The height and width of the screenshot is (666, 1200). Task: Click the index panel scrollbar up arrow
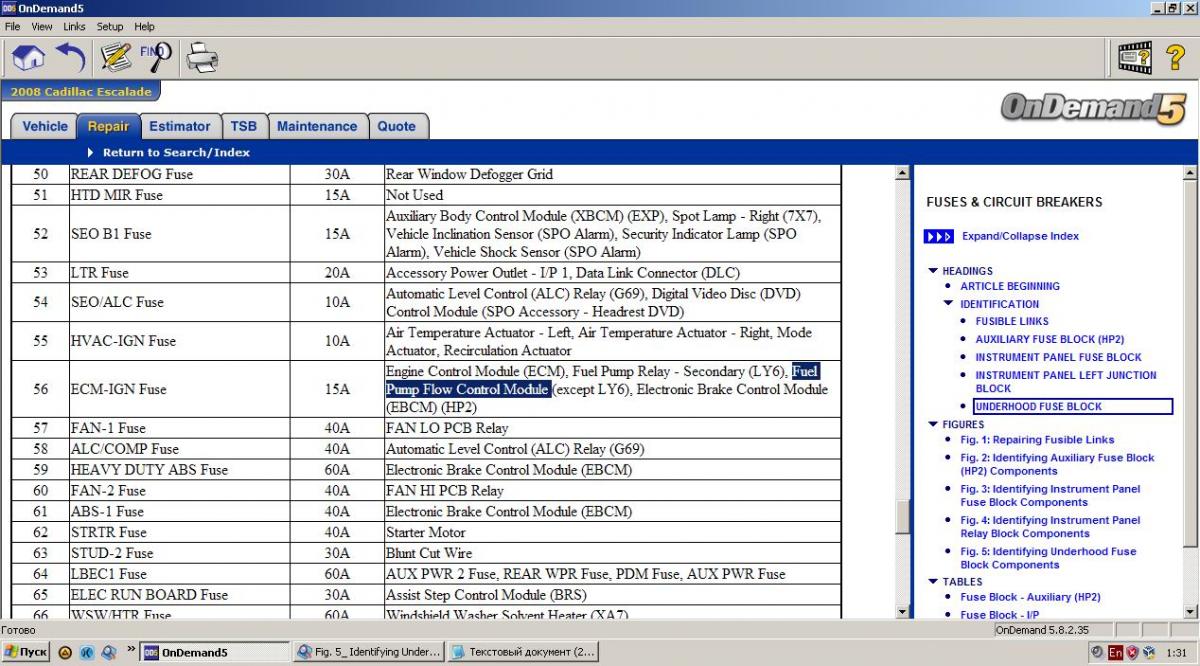pyautogui.click(x=1189, y=174)
